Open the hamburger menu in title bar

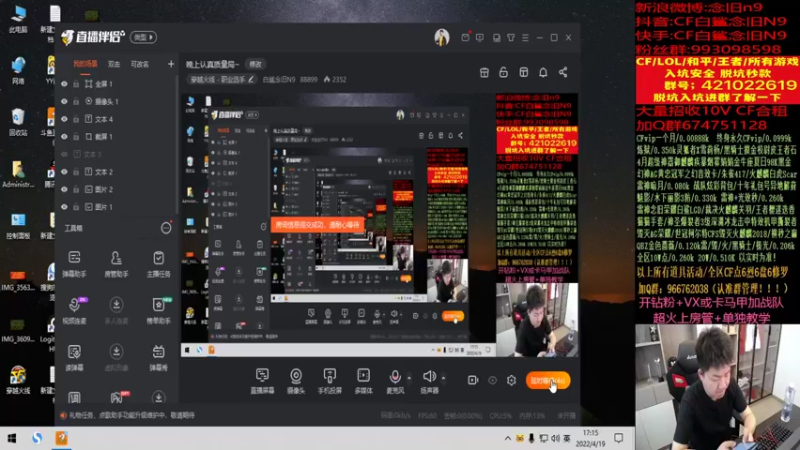525,38
